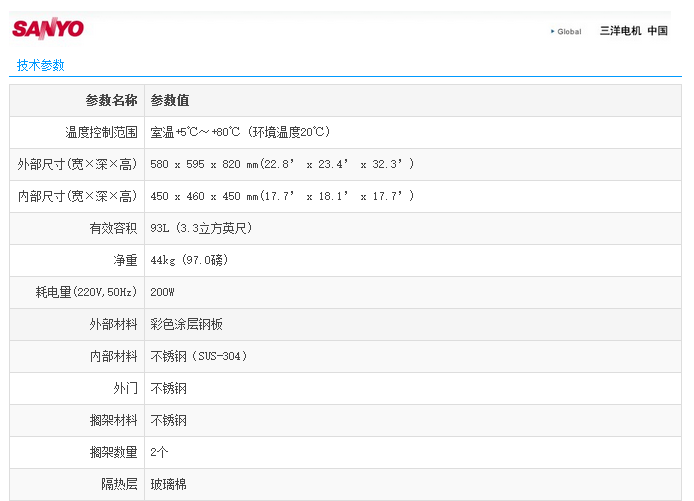694x501 pixels.
Task: Click the SANYO logo
Action: 48,28
